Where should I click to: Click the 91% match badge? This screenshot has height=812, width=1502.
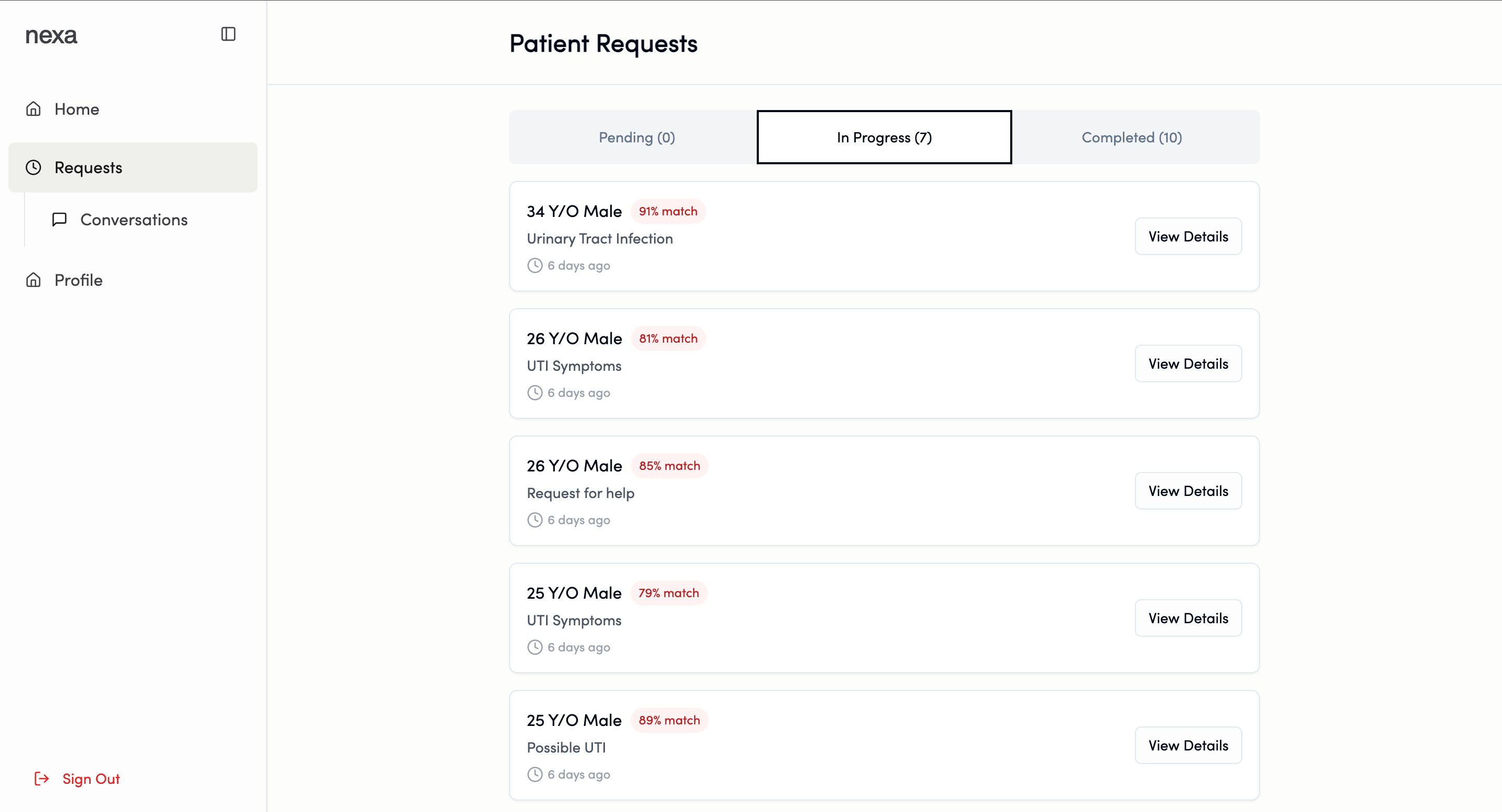[668, 211]
